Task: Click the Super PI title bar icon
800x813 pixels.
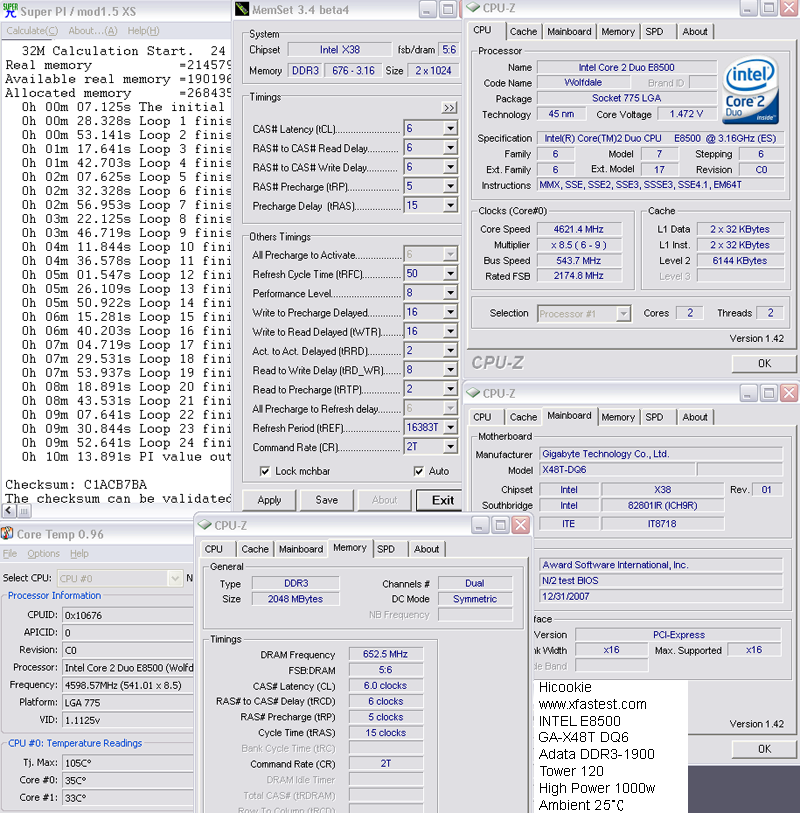Action: [x=9, y=10]
